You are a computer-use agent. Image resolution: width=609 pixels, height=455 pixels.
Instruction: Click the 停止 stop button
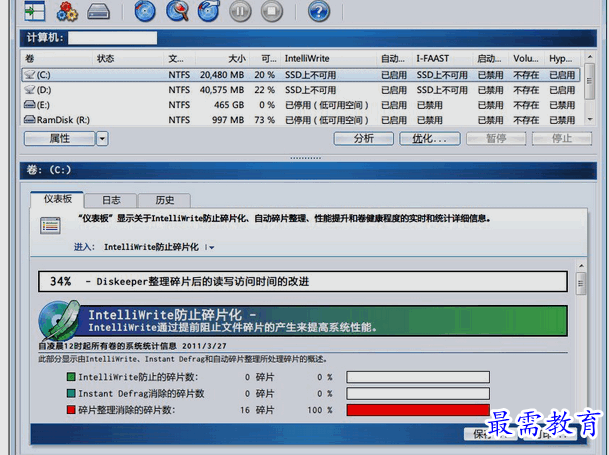point(562,138)
